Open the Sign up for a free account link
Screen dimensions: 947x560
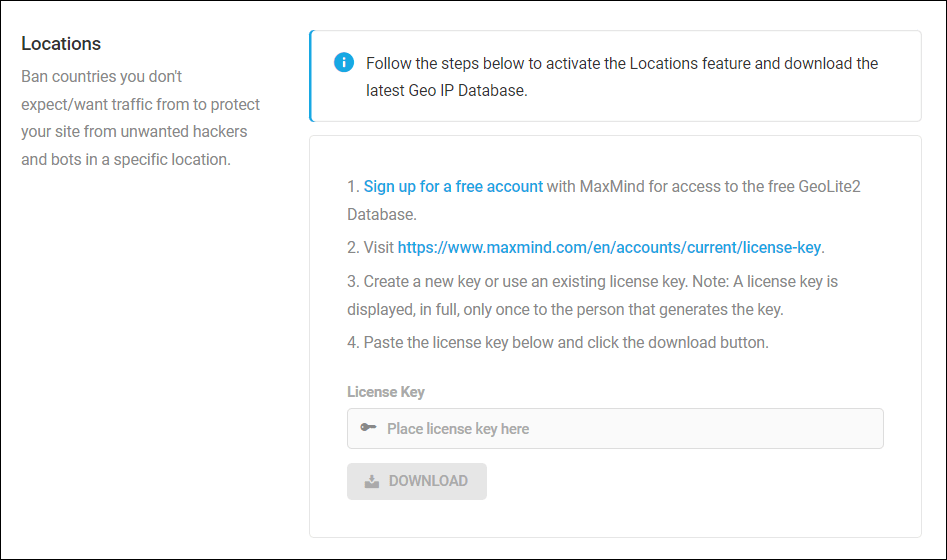pyautogui.click(x=453, y=187)
